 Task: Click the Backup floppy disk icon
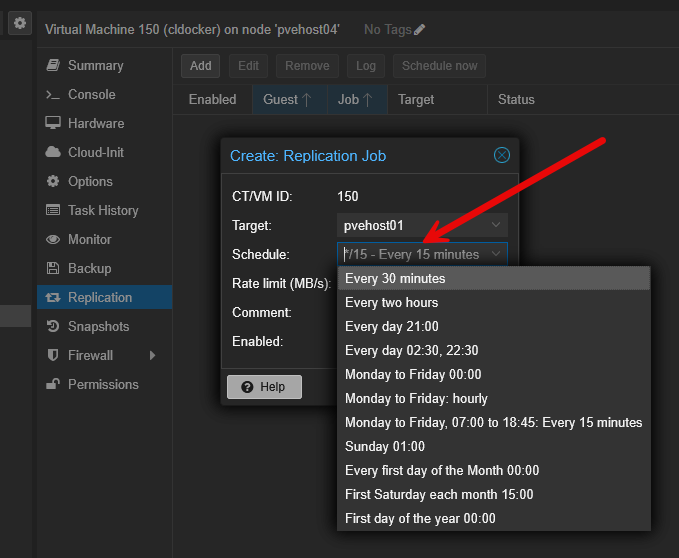[53, 268]
